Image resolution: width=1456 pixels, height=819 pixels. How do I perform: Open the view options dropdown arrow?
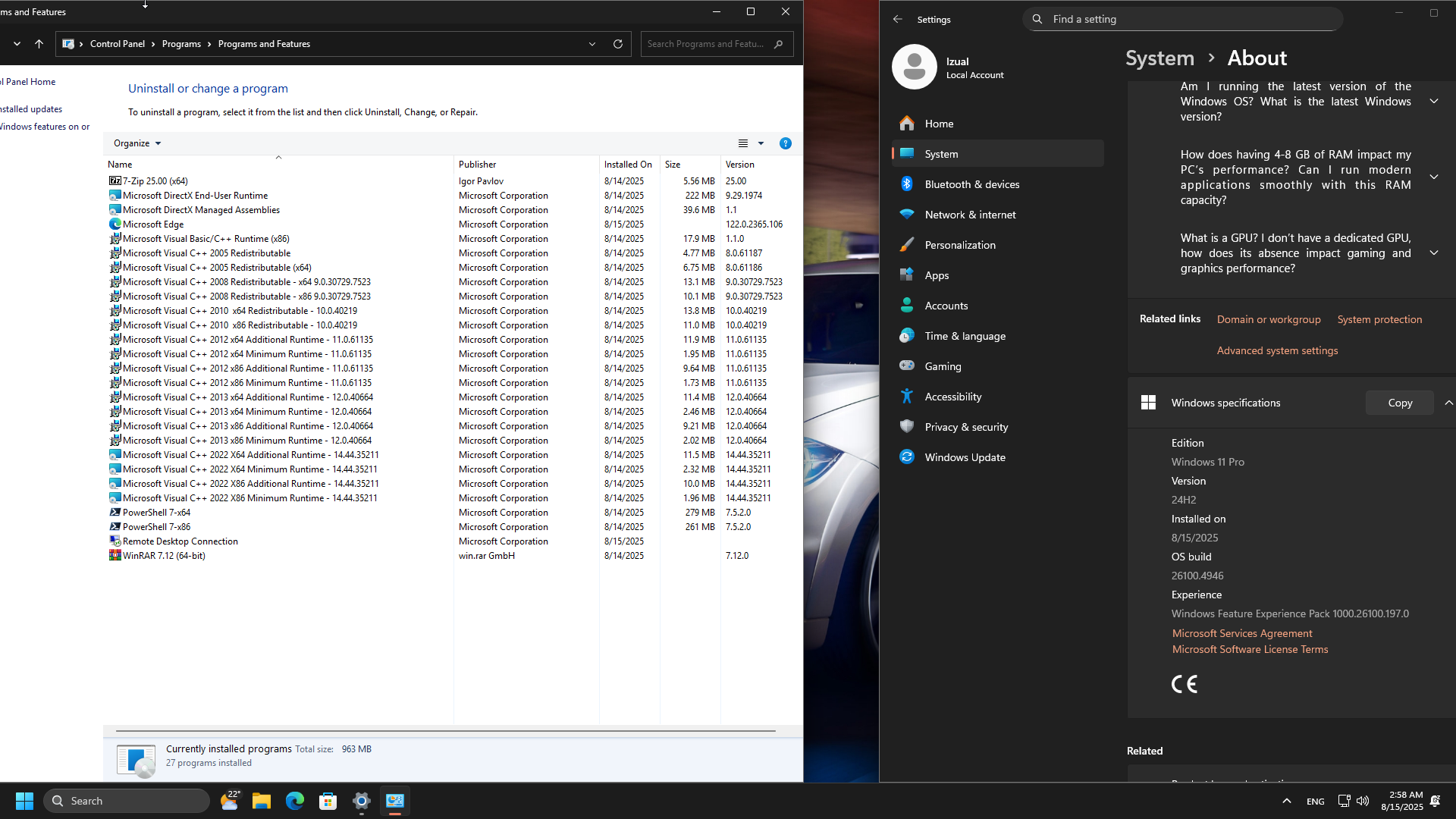point(761,143)
